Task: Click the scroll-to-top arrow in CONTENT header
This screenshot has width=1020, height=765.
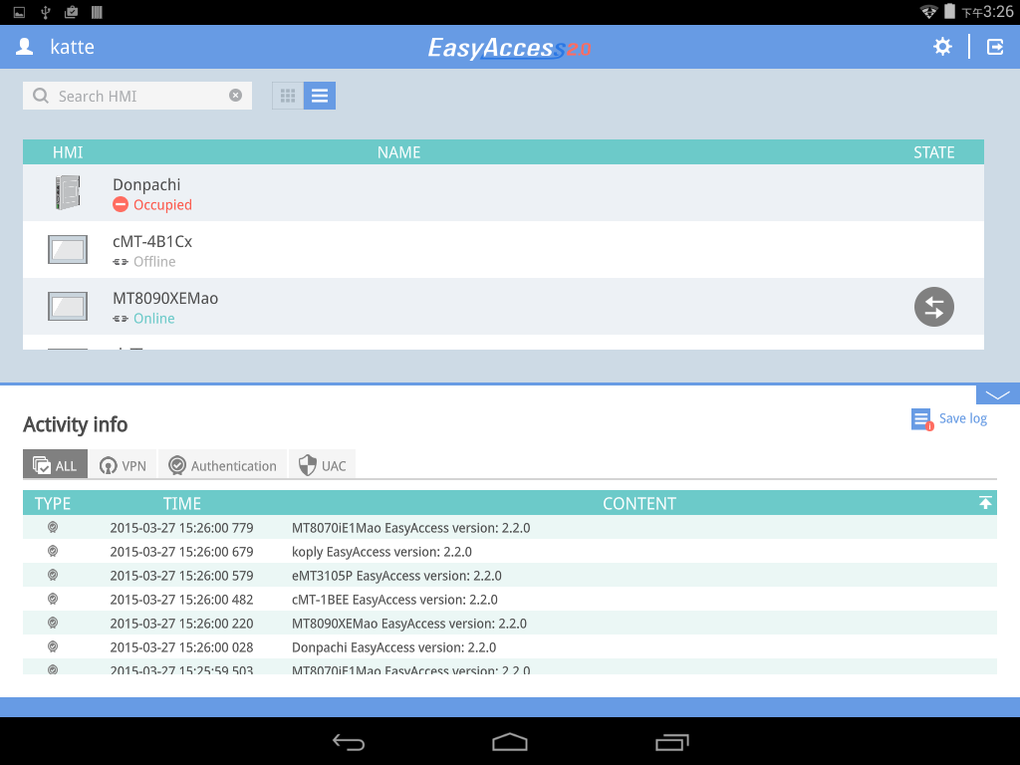Action: [x=985, y=502]
